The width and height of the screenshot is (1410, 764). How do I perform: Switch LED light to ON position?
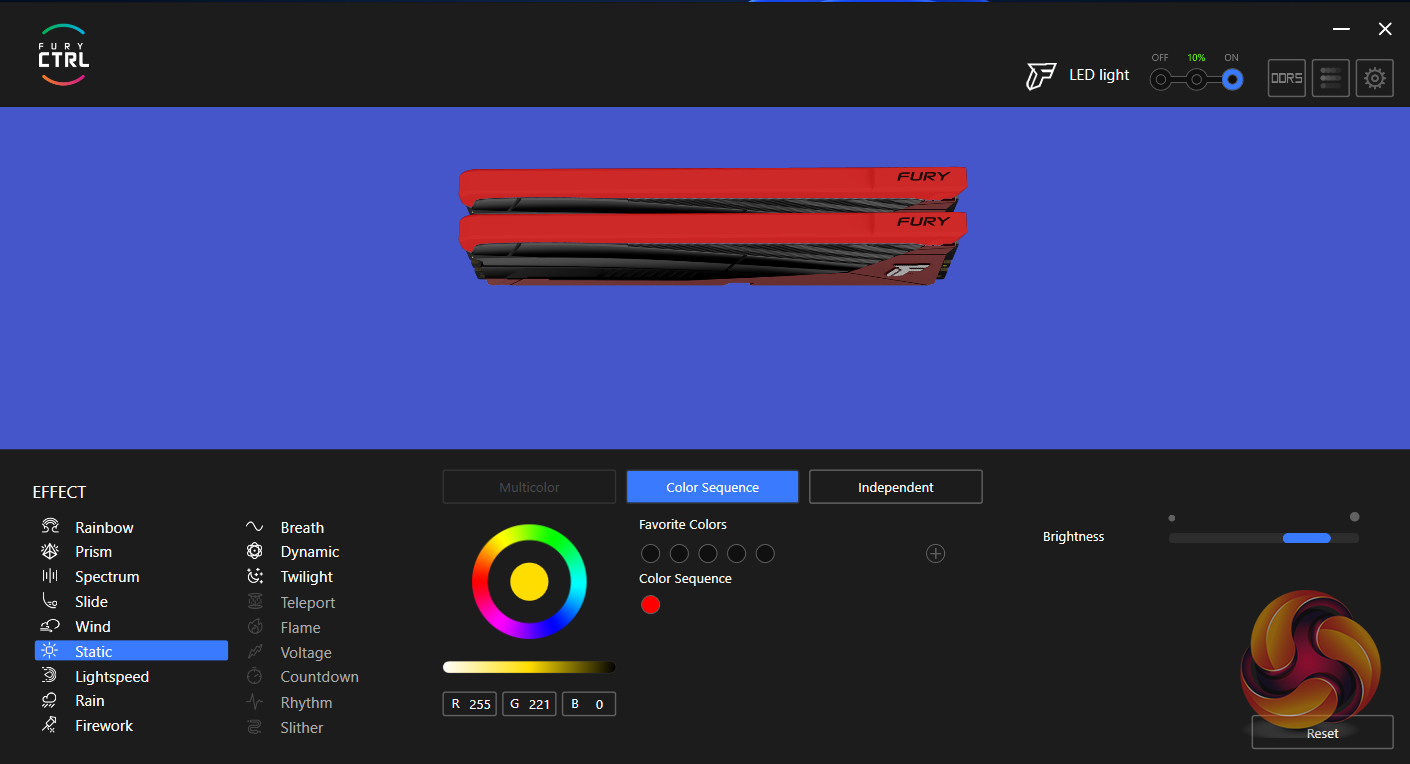tap(1232, 79)
